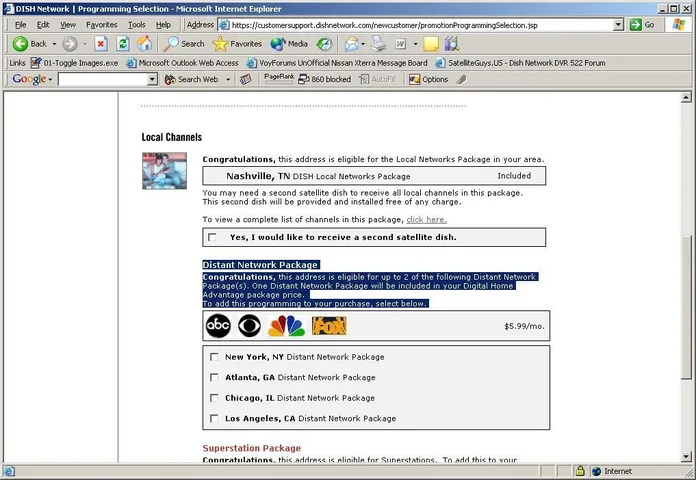The height and width of the screenshot is (480, 696).
Task: Print the page with the printer icon
Action: 379,44
